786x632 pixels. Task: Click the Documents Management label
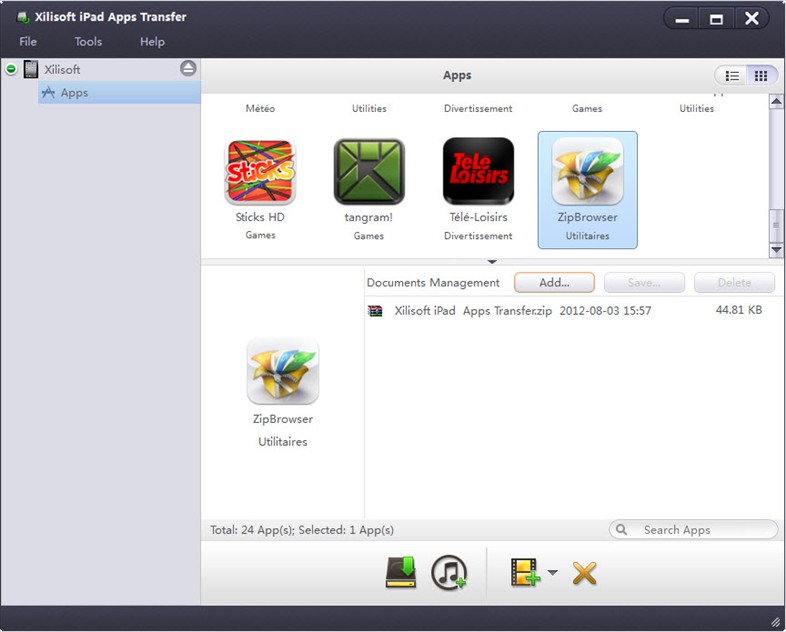[x=433, y=283]
